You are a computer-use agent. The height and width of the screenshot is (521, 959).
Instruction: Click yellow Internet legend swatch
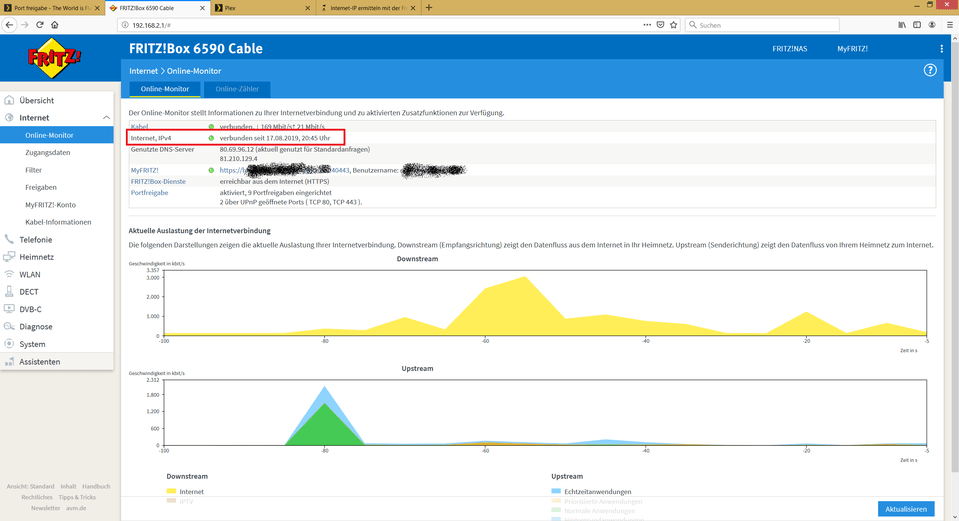point(171,491)
